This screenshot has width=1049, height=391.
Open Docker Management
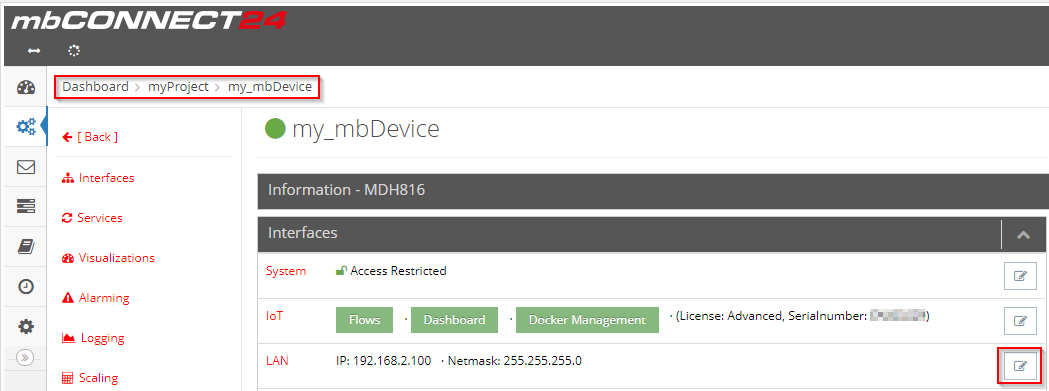(x=587, y=320)
